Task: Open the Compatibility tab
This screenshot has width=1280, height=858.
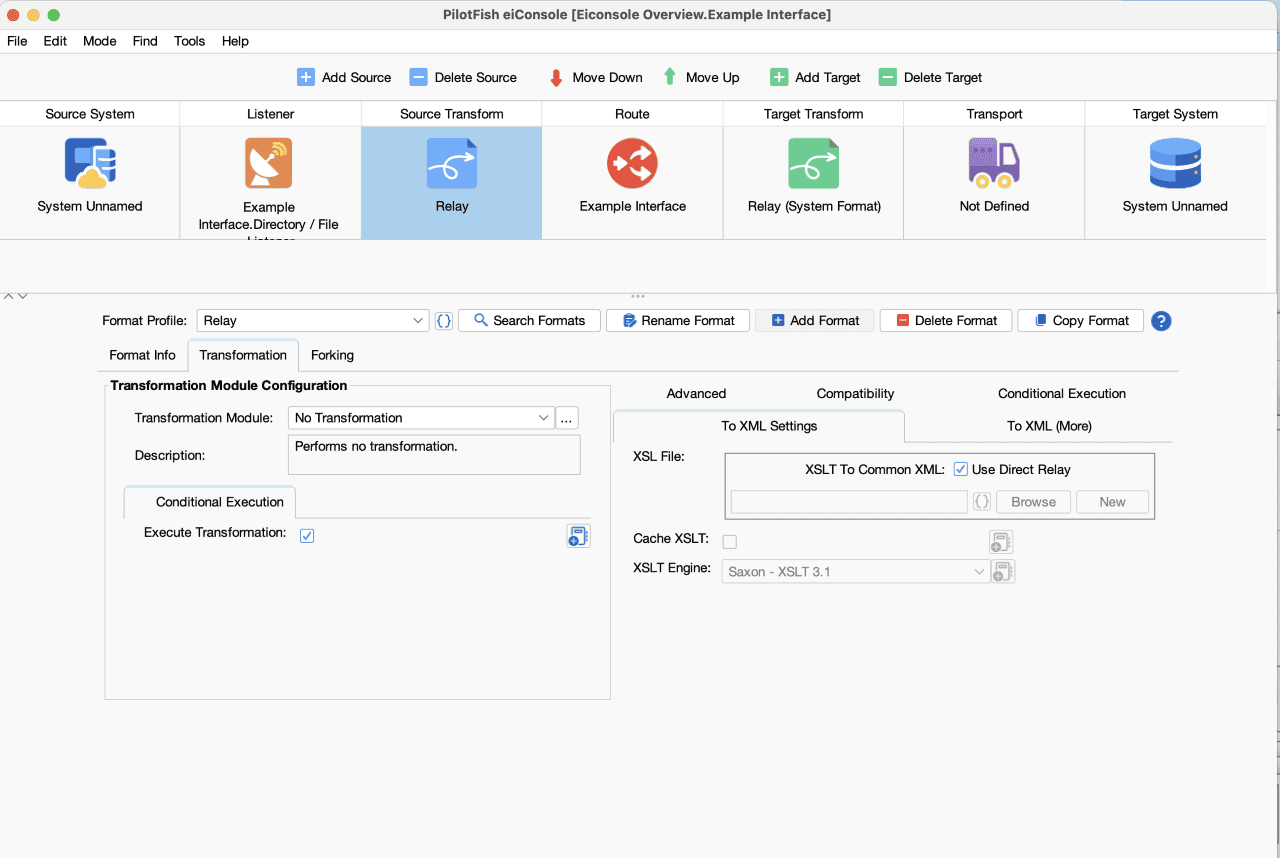Action: [x=855, y=394]
